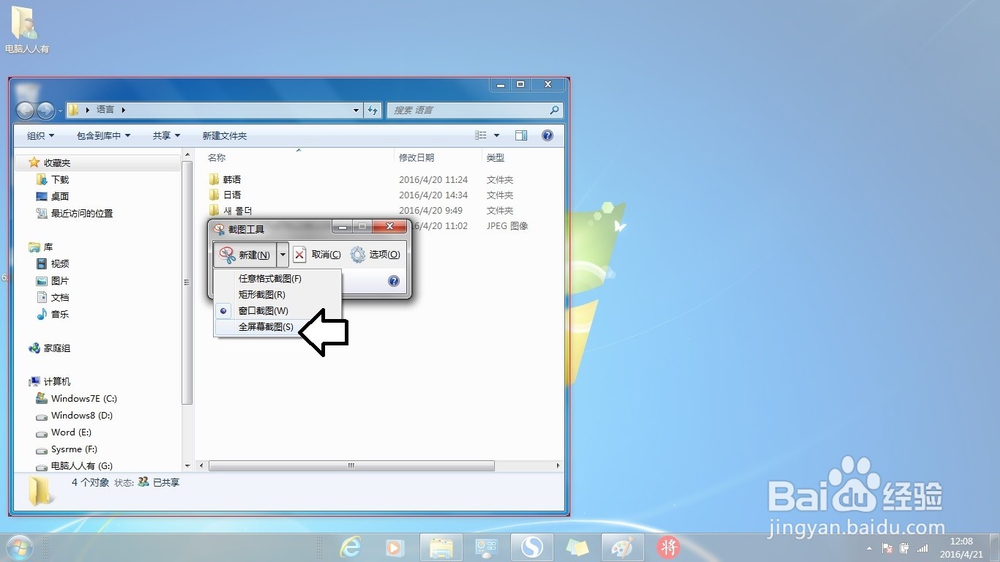This screenshot has height=562, width=1000.
Task: Open the address bar history dropdown
Action: point(356,110)
